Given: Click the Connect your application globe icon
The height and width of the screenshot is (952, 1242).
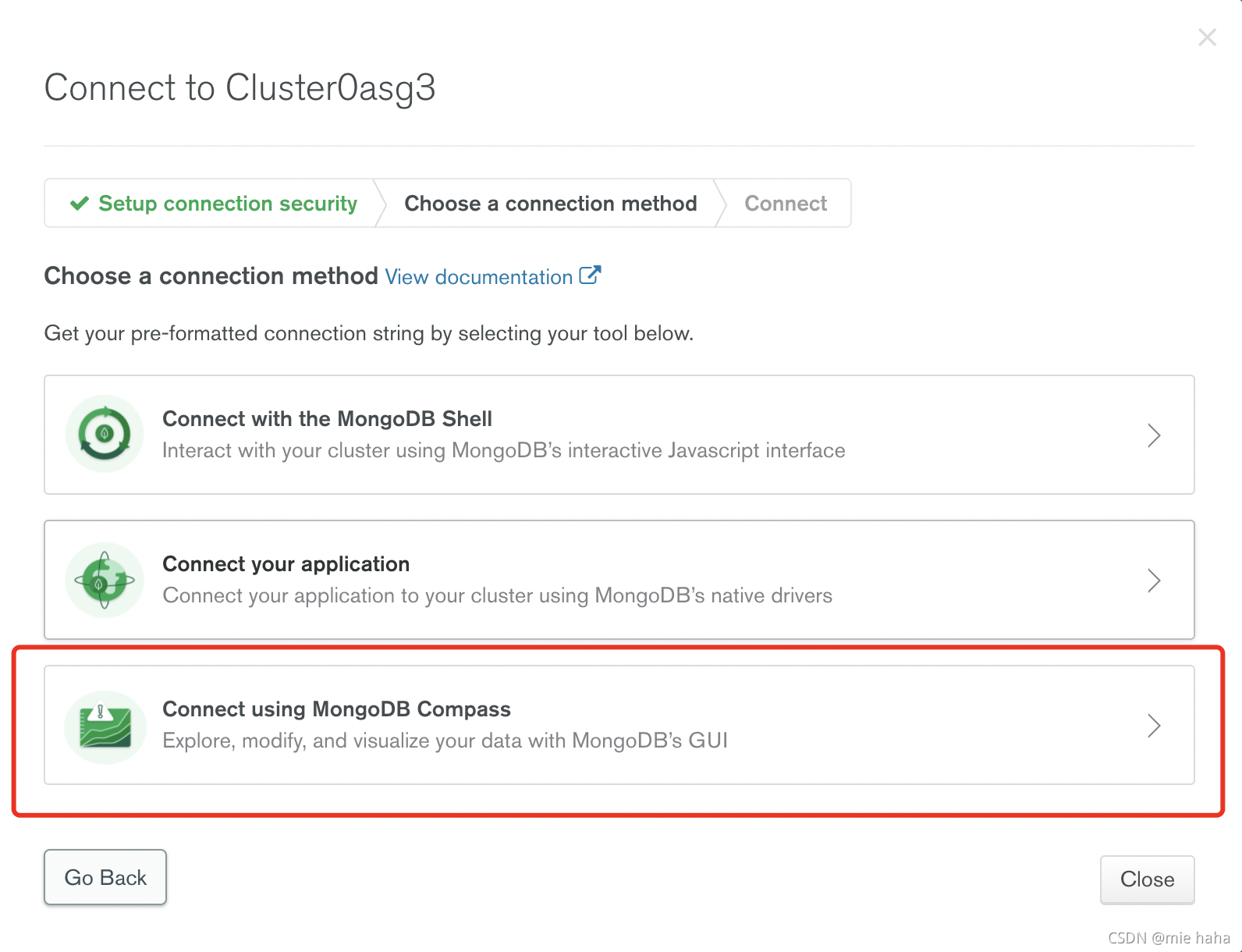Looking at the screenshot, I should [x=105, y=580].
